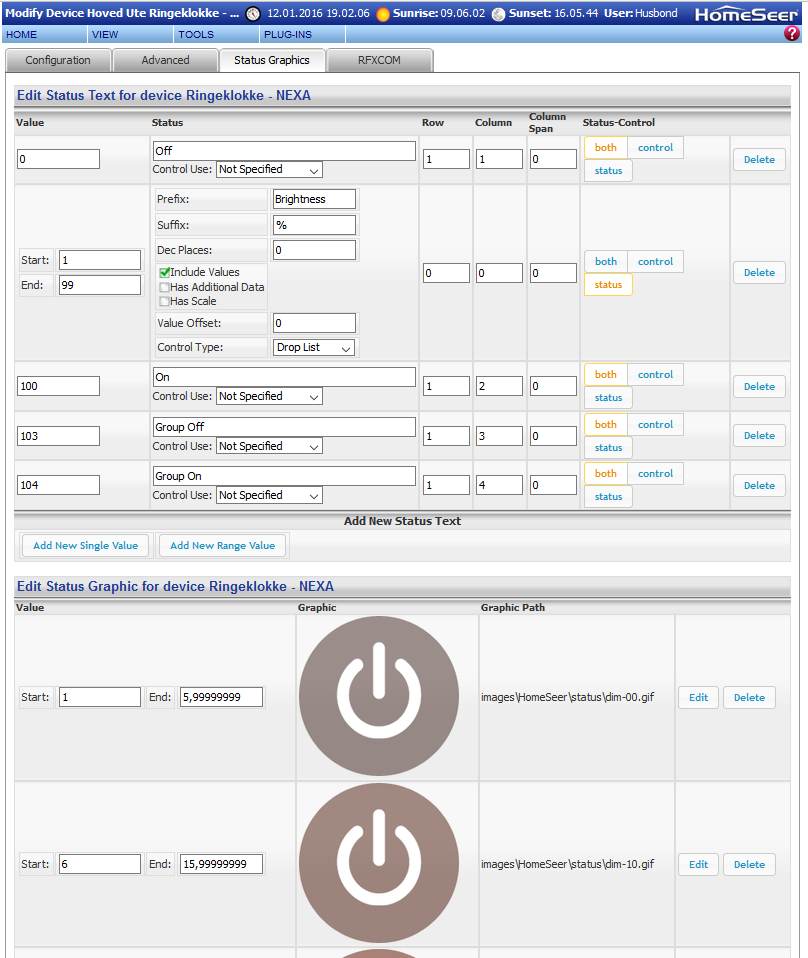The width and height of the screenshot is (808, 958).
Task: Select 'status' for the Group On row
Action: tap(608, 497)
